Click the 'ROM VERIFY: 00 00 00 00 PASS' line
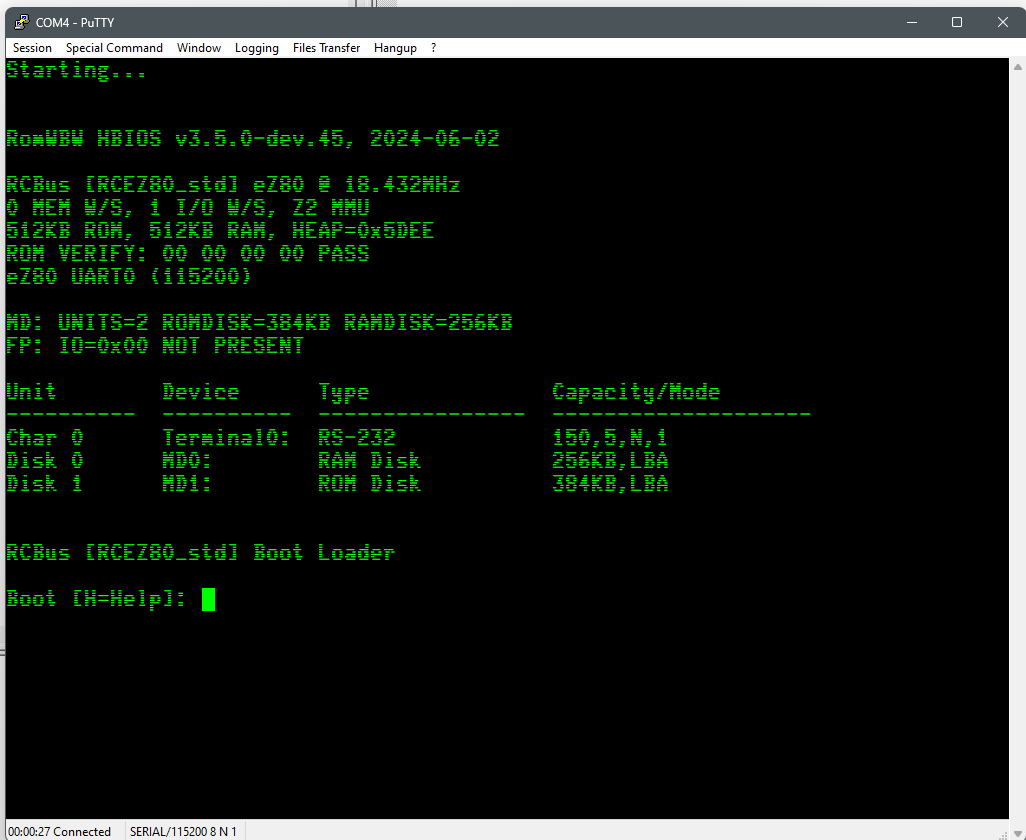This screenshot has width=1026, height=840. [x=188, y=254]
